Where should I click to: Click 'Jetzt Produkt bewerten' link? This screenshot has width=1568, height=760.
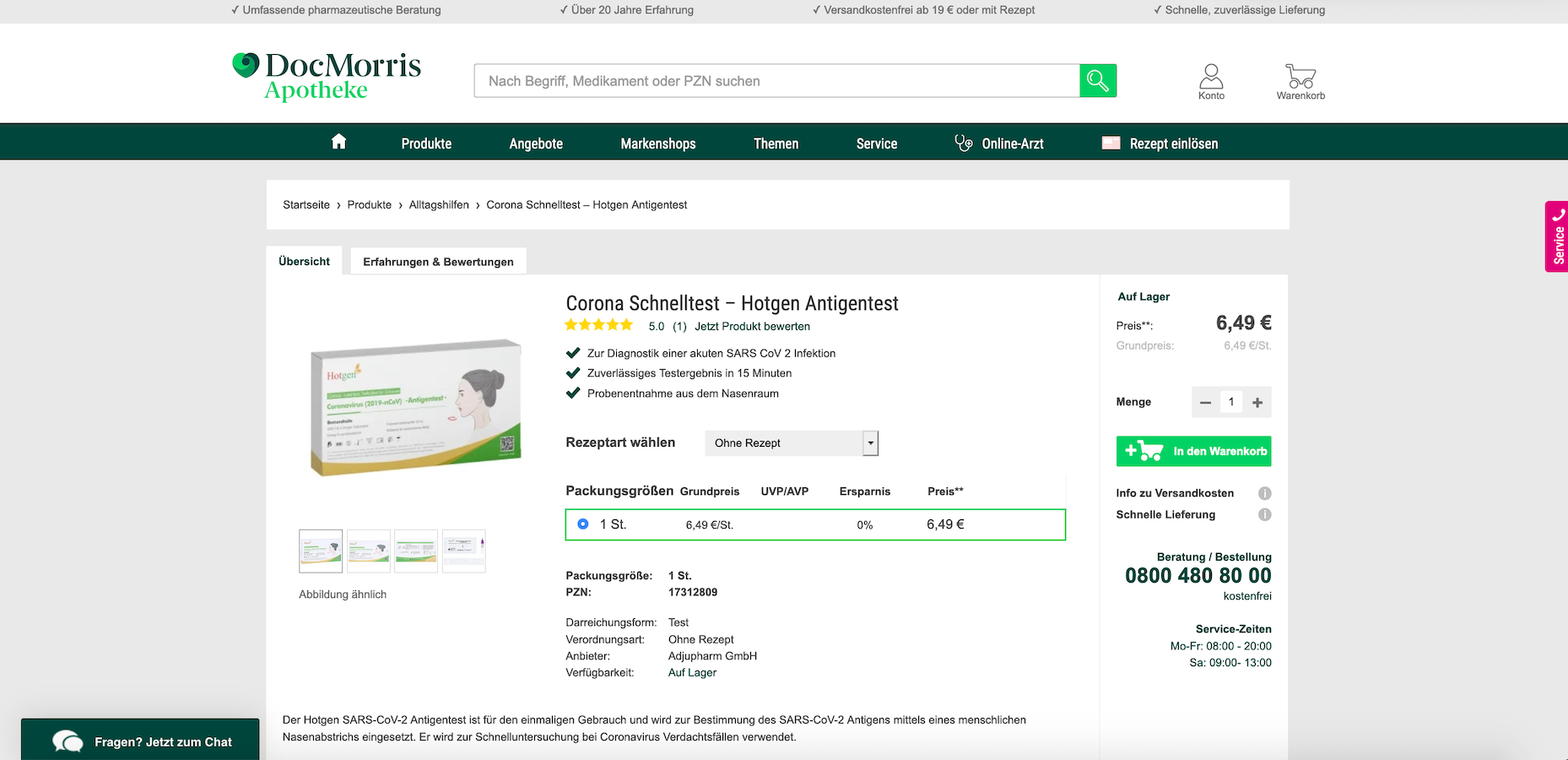(752, 327)
